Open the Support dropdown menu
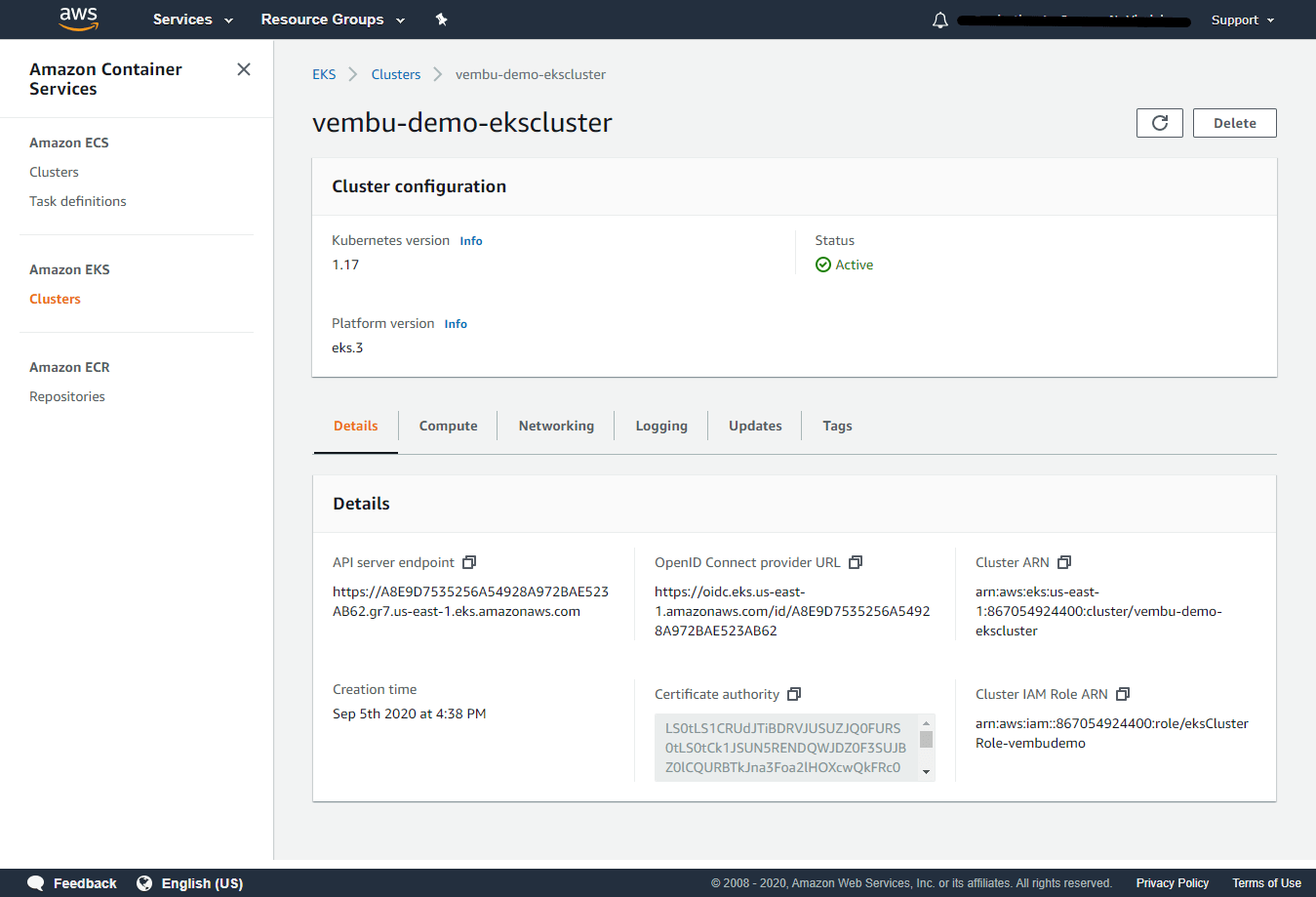 click(1243, 20)
